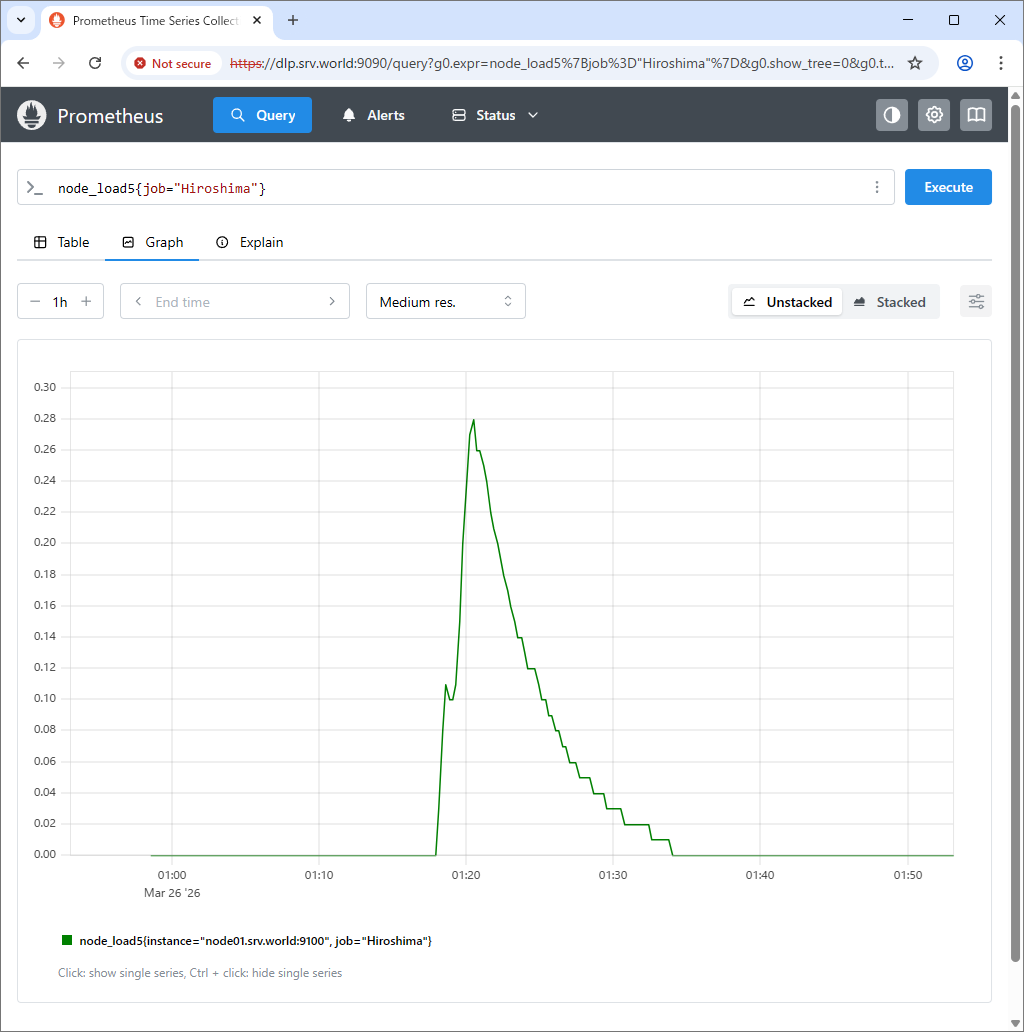The width and height of the screenshot is (1024, 1032).
Task: Click the End time input field
Action: coord(235,302)
